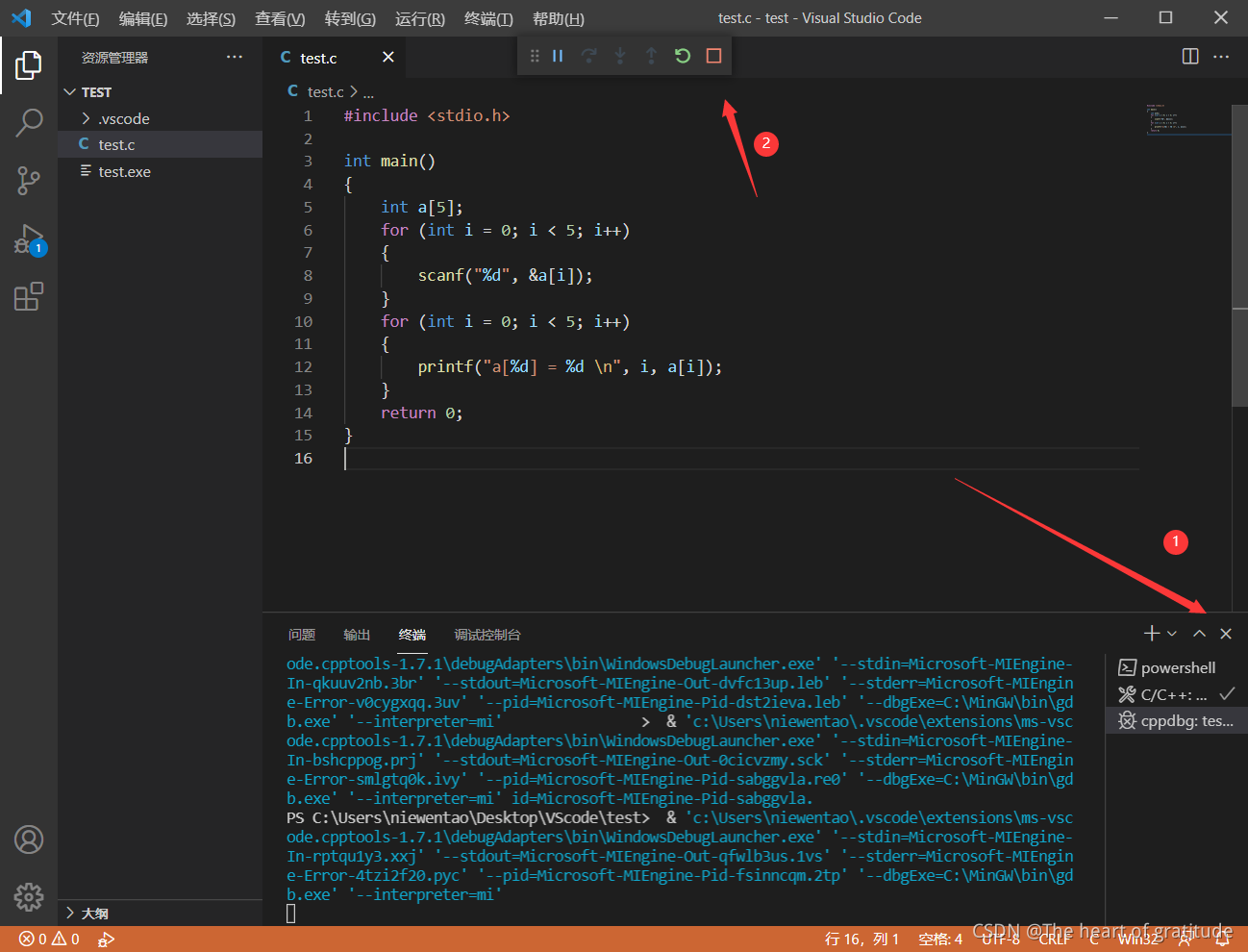Open the 帮助(H) menu
1248x952 pixels.
558,18
